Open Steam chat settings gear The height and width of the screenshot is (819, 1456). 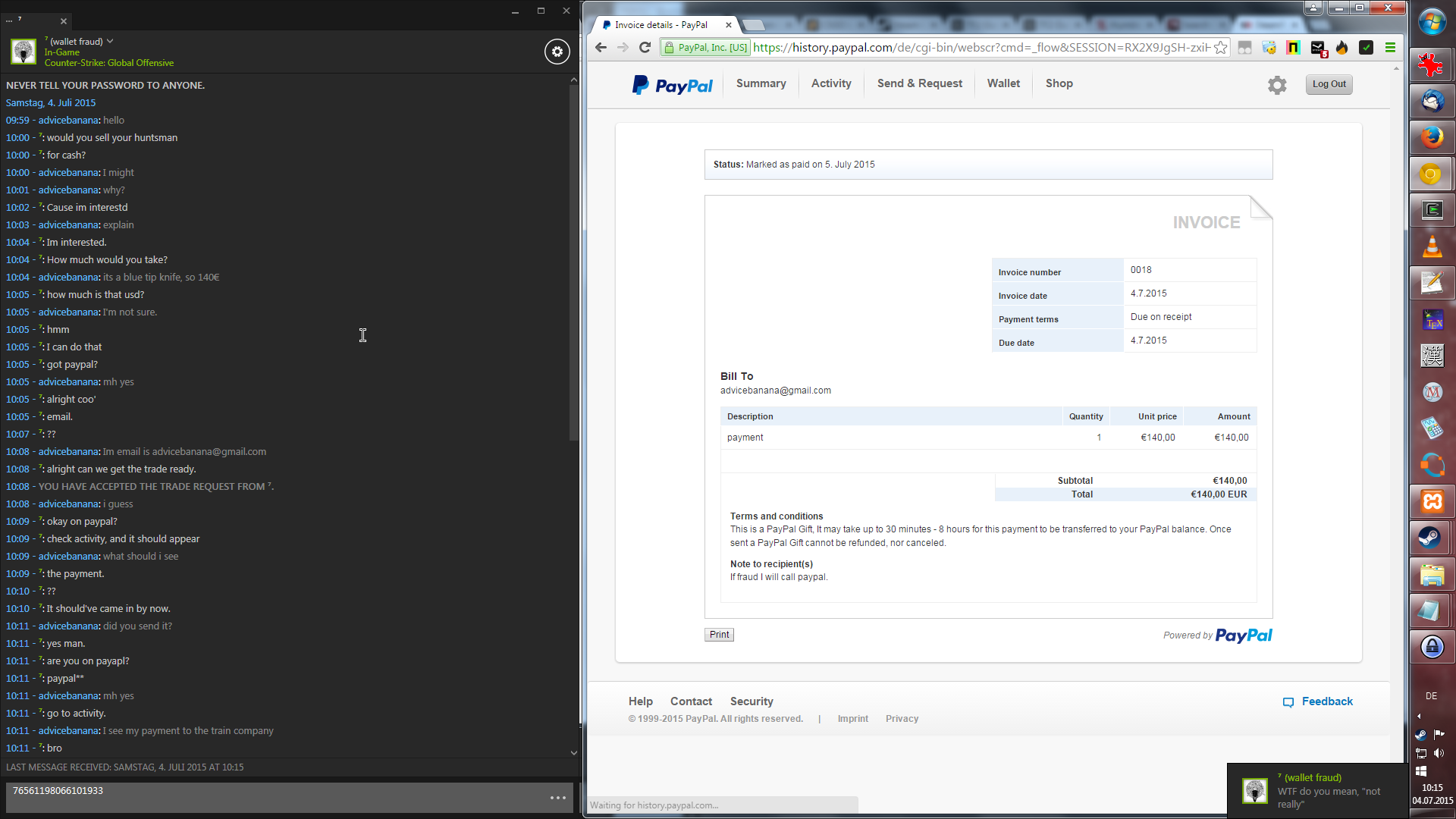click(557, 52)
